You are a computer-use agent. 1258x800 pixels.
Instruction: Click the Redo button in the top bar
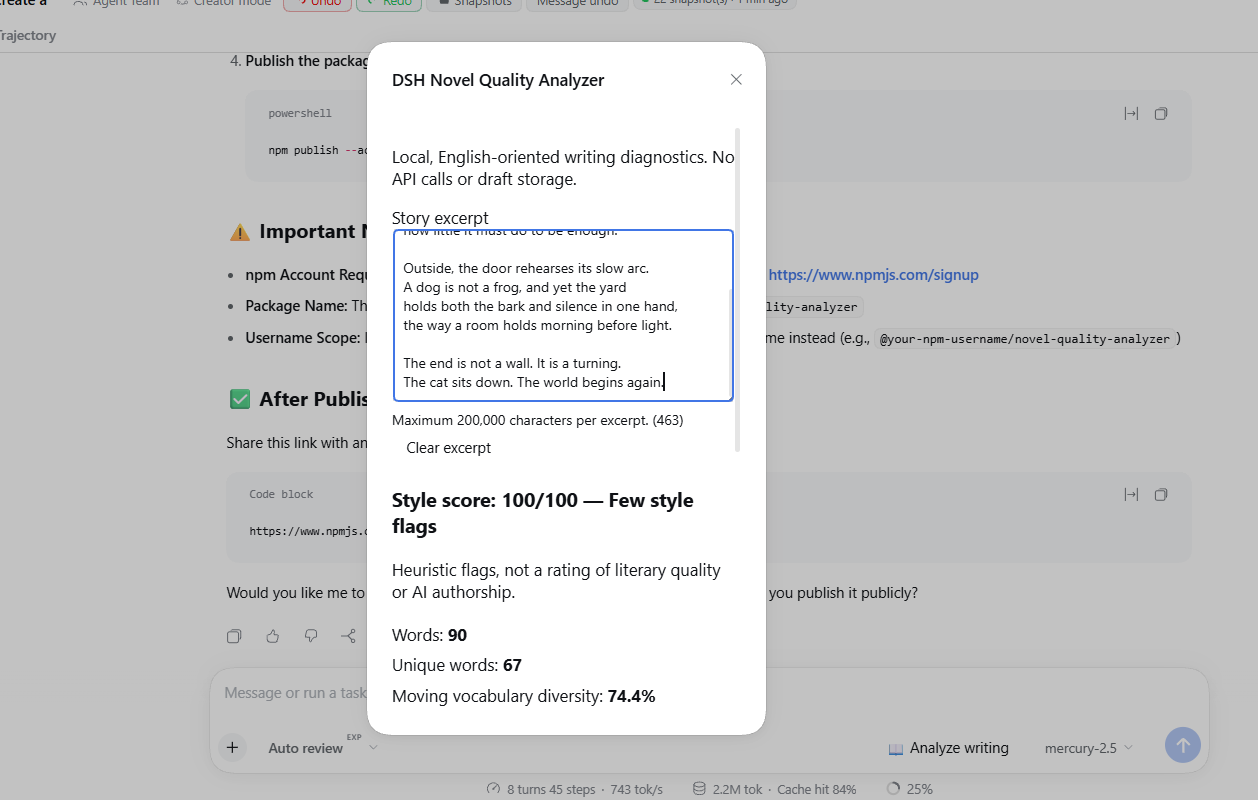388,4
